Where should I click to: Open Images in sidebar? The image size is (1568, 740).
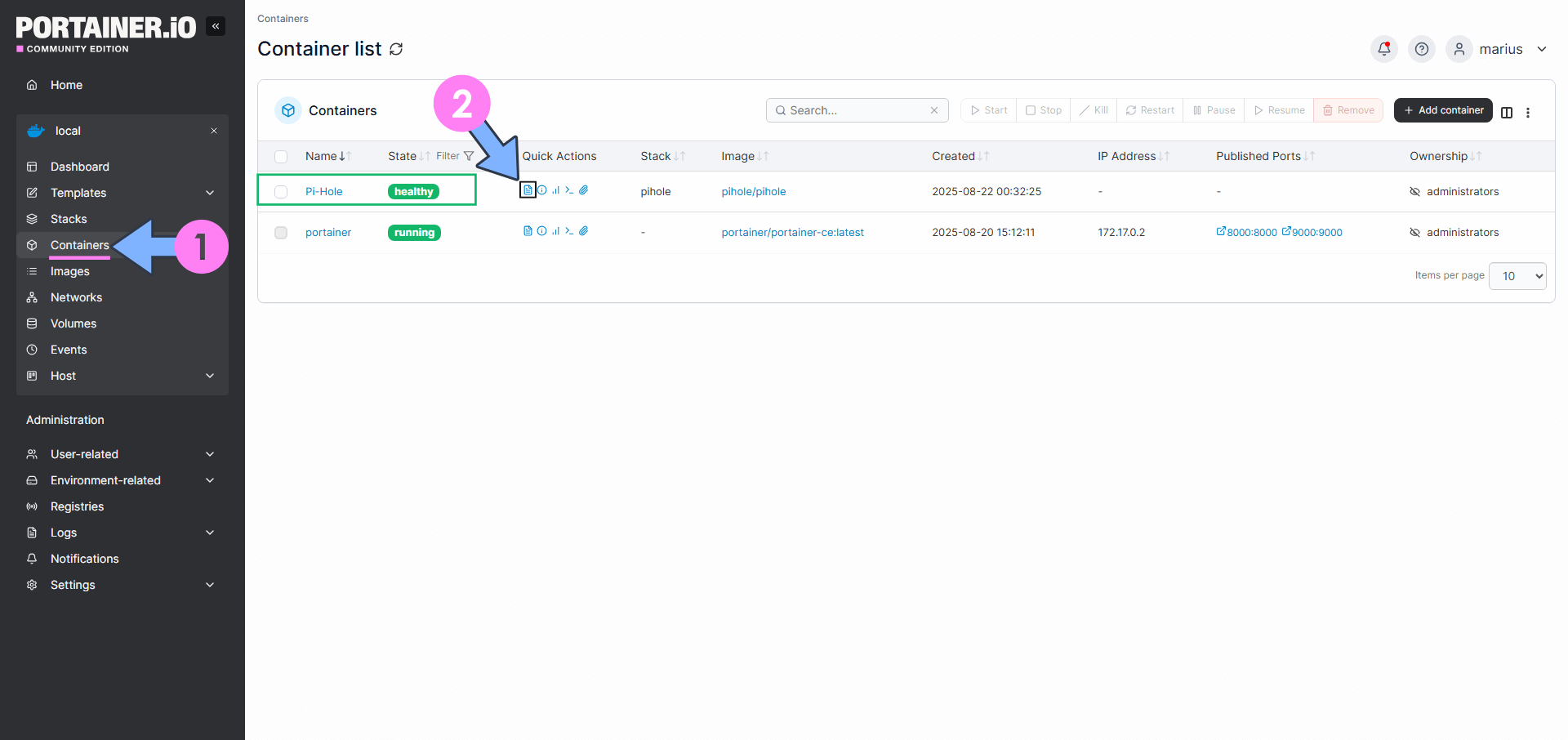[70, 271]
